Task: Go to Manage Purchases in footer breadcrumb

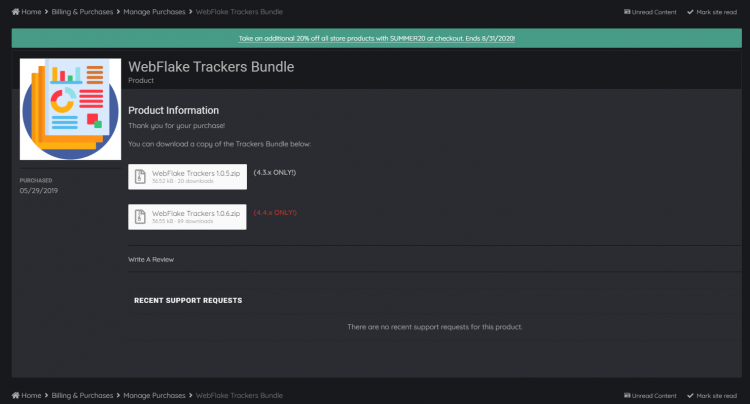Action: pos(155,395)
